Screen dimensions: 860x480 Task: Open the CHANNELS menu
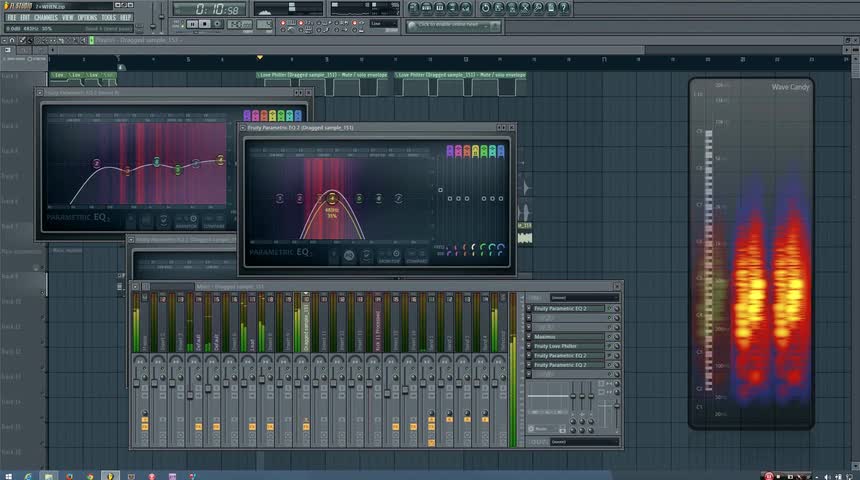click(45, 17)
